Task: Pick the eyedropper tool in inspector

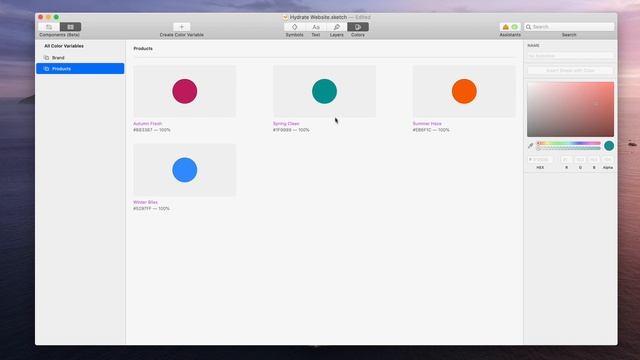Action: tap(530, 146)
